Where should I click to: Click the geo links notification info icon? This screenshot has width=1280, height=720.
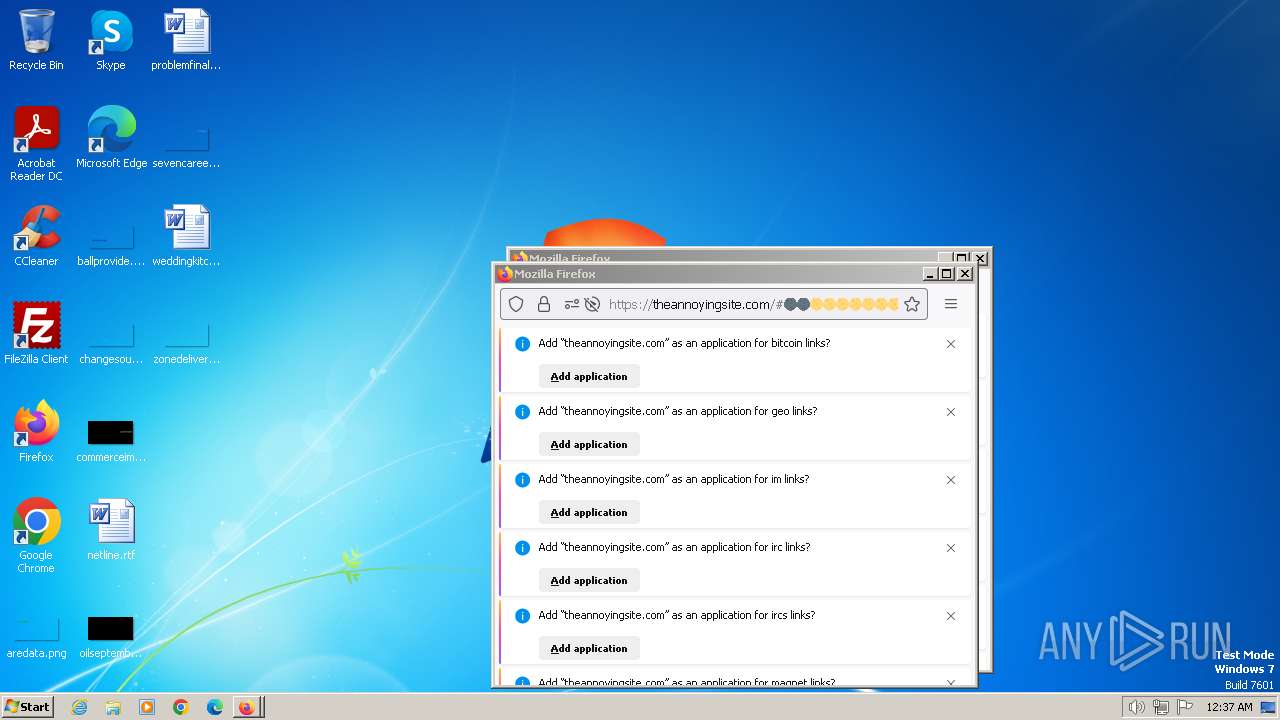click(x=522, y=412)
